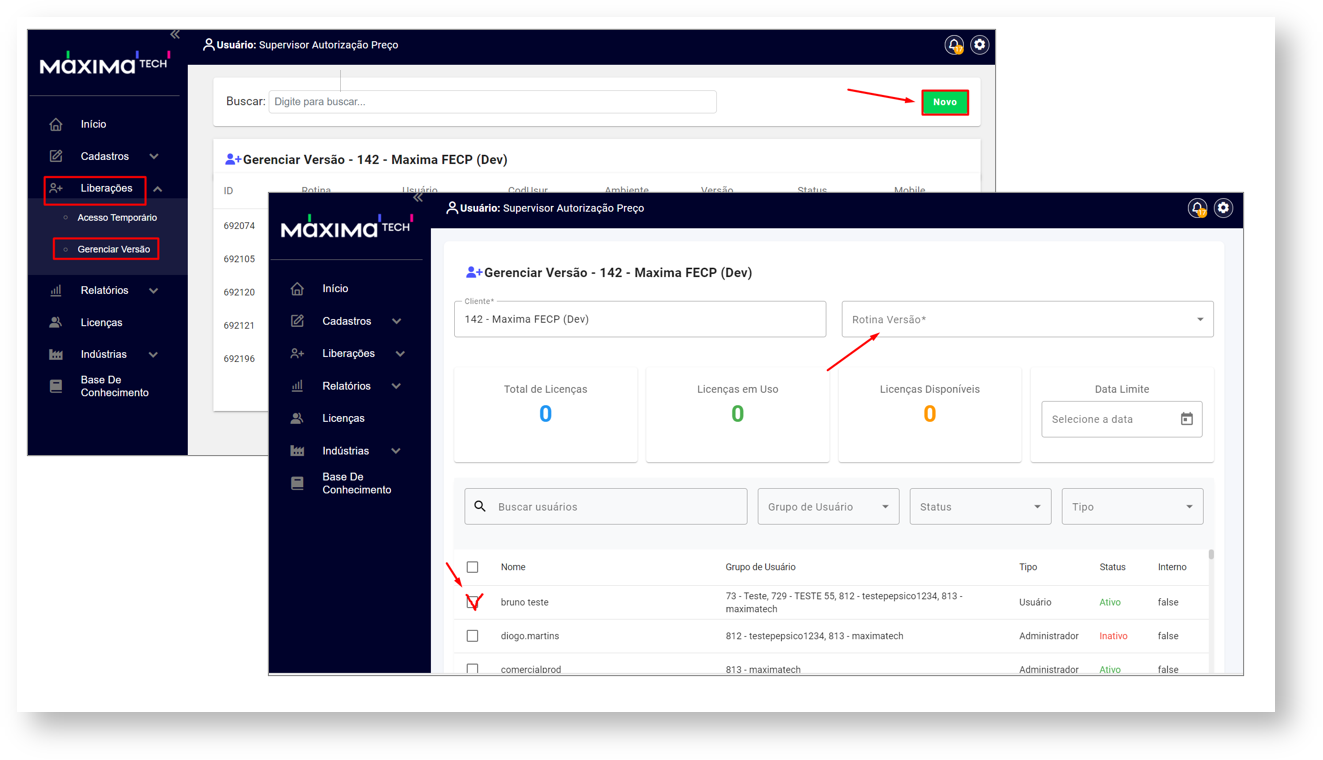
Task: Click settings gear in back window header
Action: pyautogui.click(x=979, y=45)
